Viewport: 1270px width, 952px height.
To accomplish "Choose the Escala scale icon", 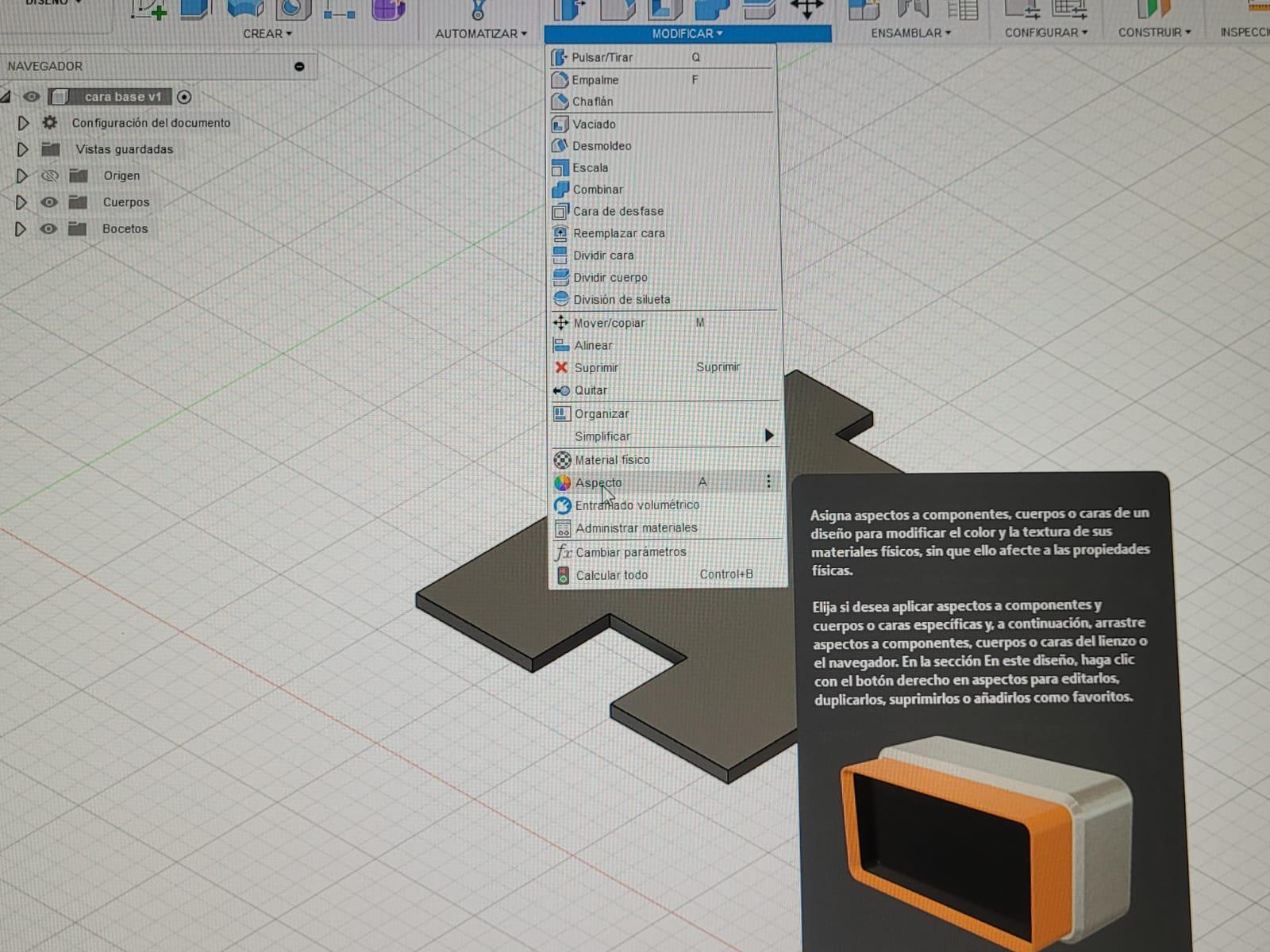I will click(560, 167).
